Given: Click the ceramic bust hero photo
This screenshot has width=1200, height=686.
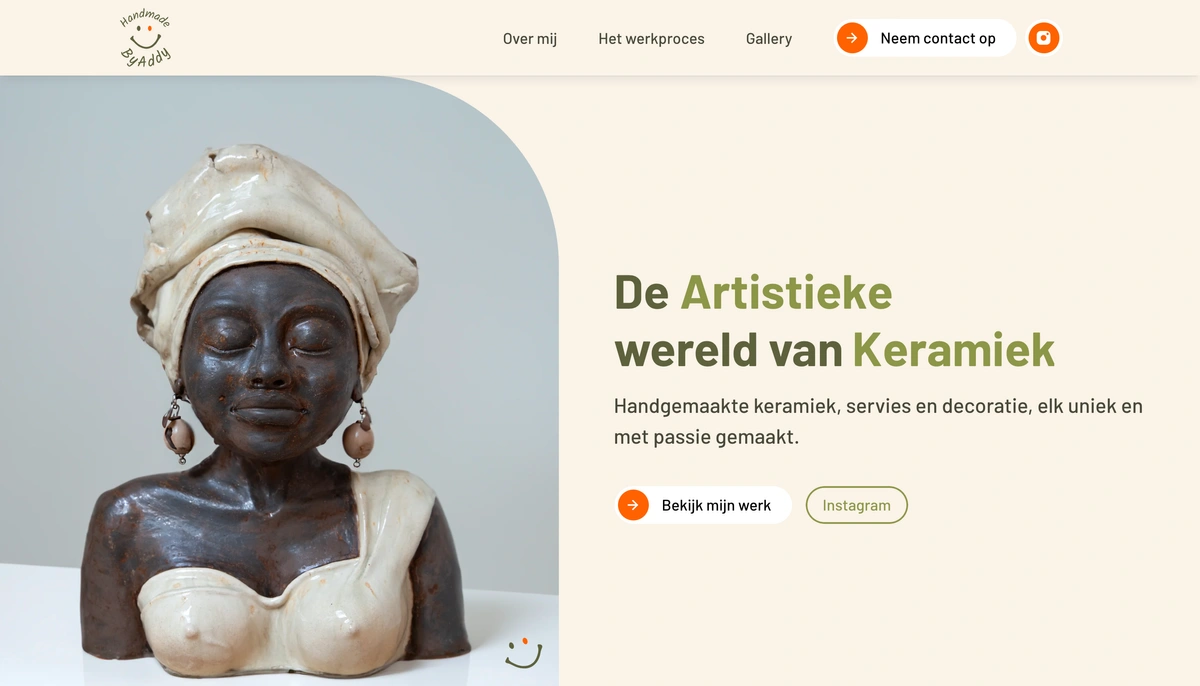Looking at the screenshot, I should coord(279,381).
